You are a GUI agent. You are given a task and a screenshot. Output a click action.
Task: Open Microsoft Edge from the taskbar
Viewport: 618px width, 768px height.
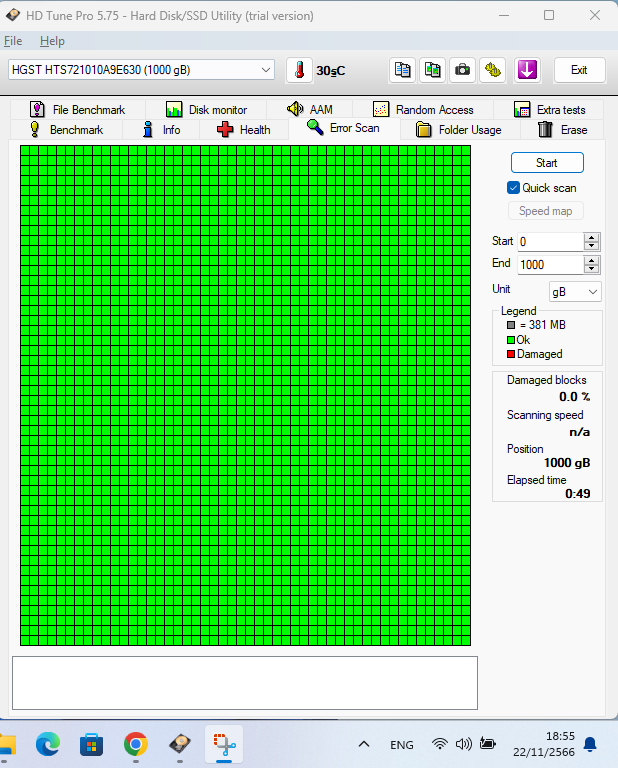coord(48,744)
